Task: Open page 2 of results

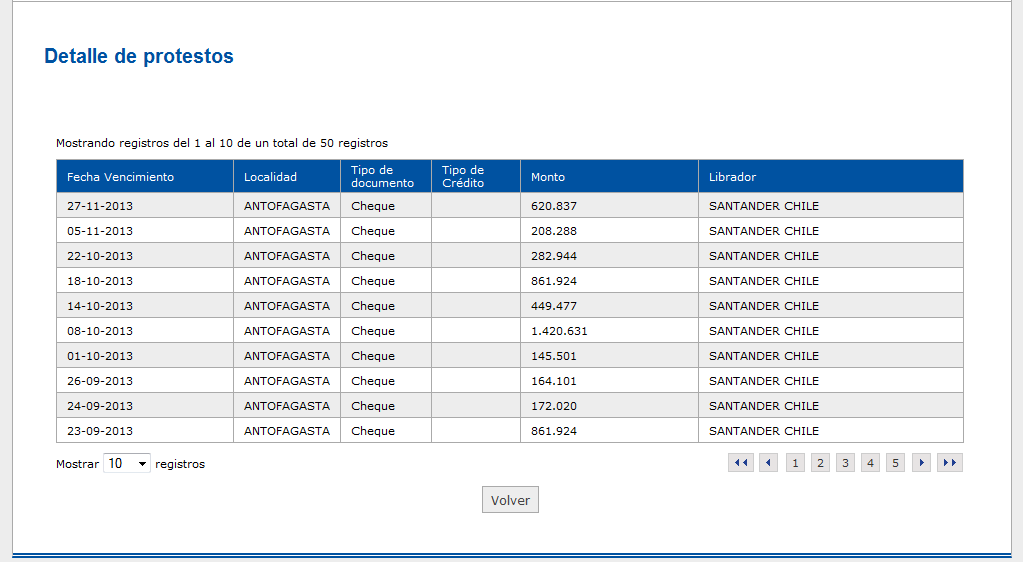Action: point(820,463)
